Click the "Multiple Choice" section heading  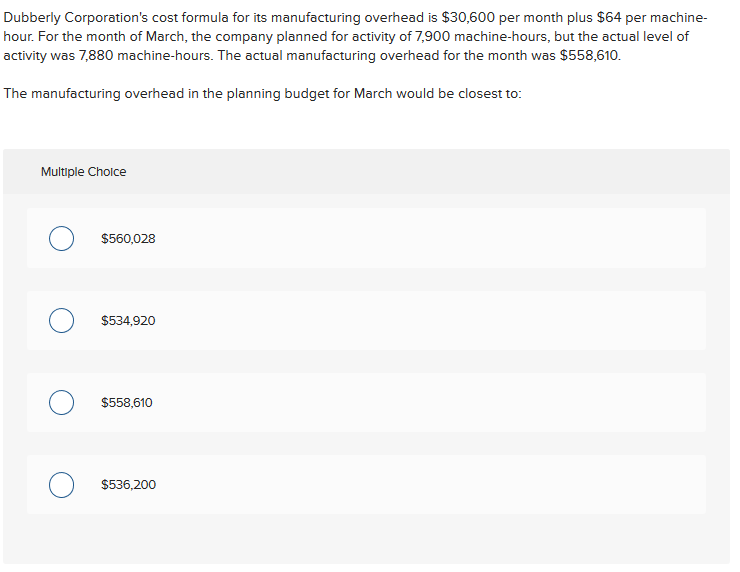[x=83, y=172]
